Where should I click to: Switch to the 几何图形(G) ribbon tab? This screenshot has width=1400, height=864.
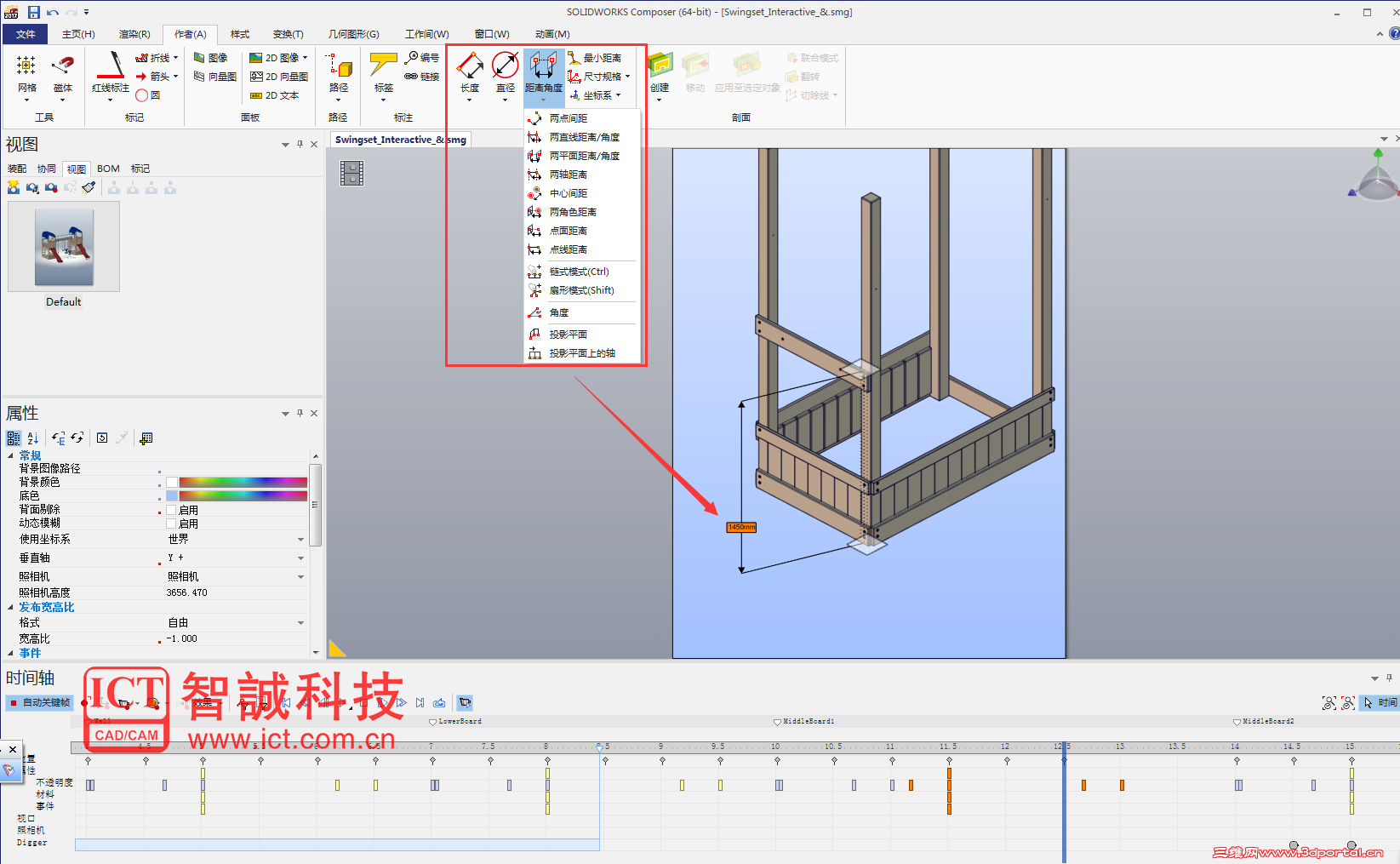coord(353,34)
